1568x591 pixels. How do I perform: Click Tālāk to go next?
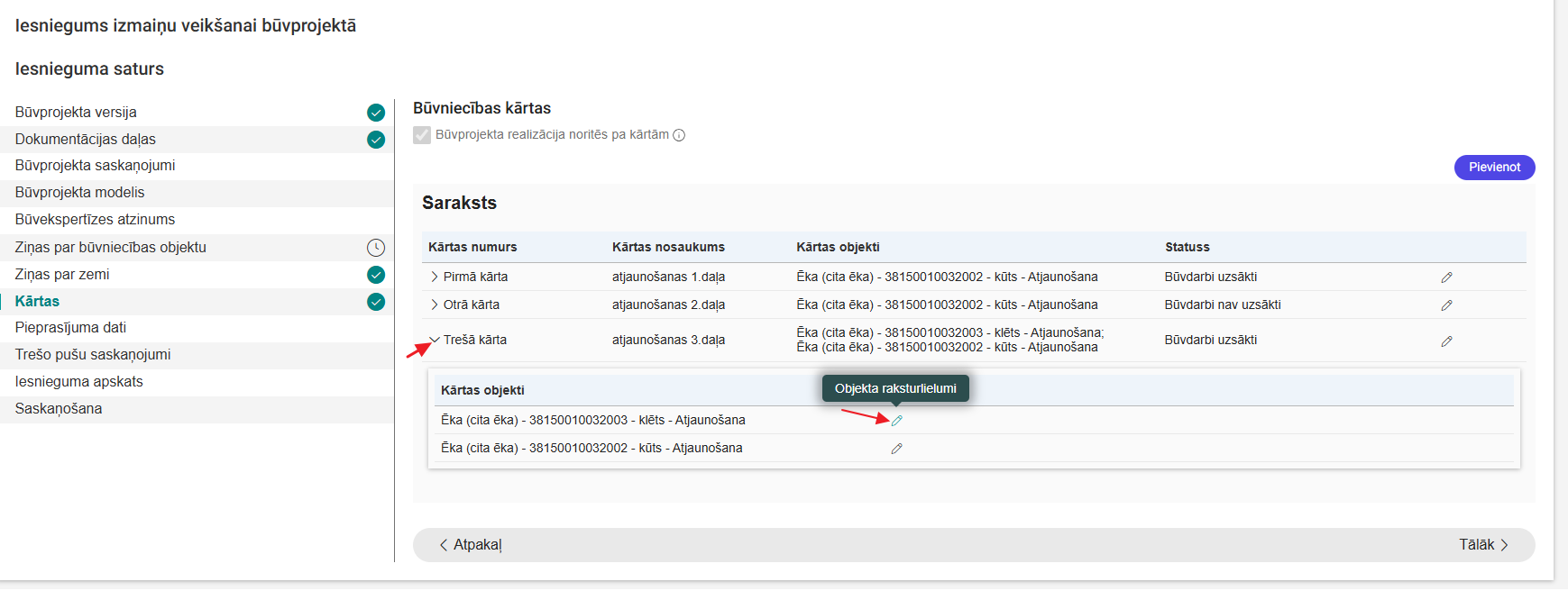click(x=1483, y=545)
